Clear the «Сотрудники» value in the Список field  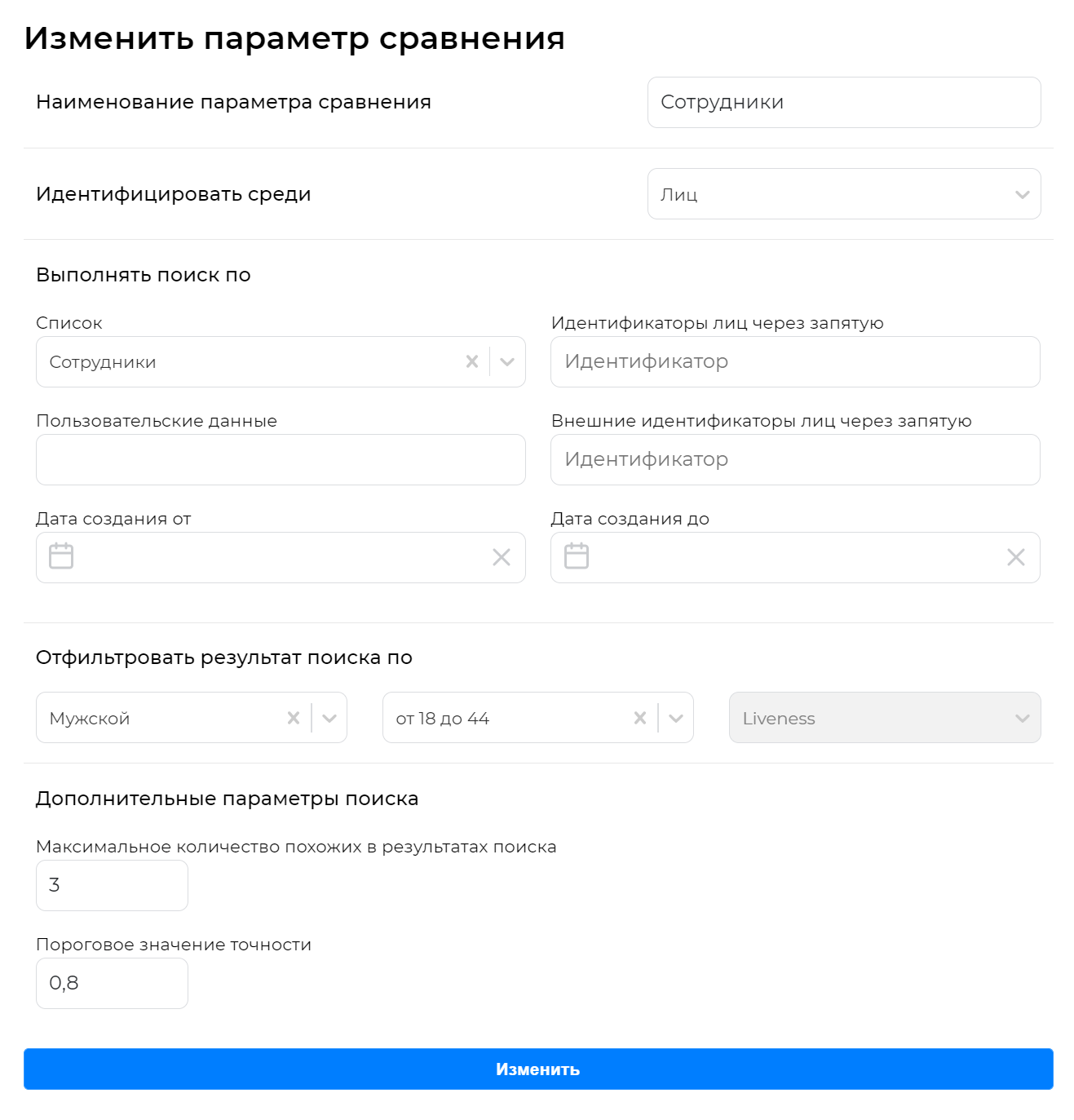[x=471, y=361]
